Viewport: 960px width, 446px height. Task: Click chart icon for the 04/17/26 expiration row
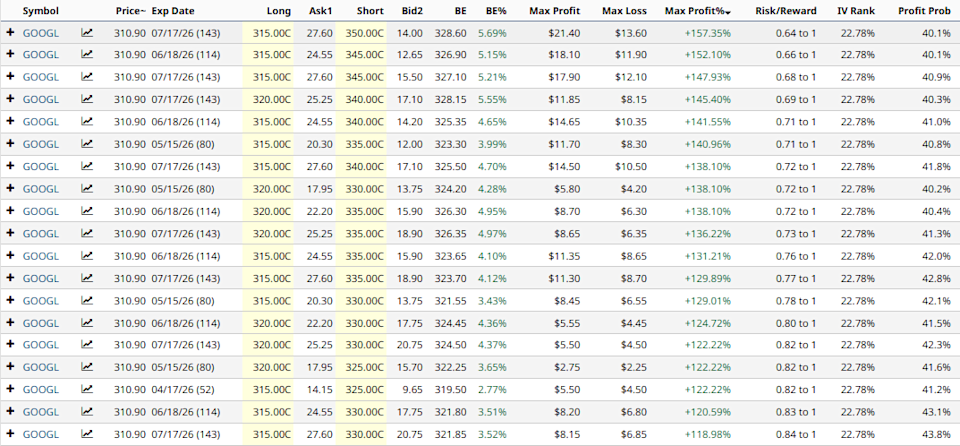click(x=87, y=389)
